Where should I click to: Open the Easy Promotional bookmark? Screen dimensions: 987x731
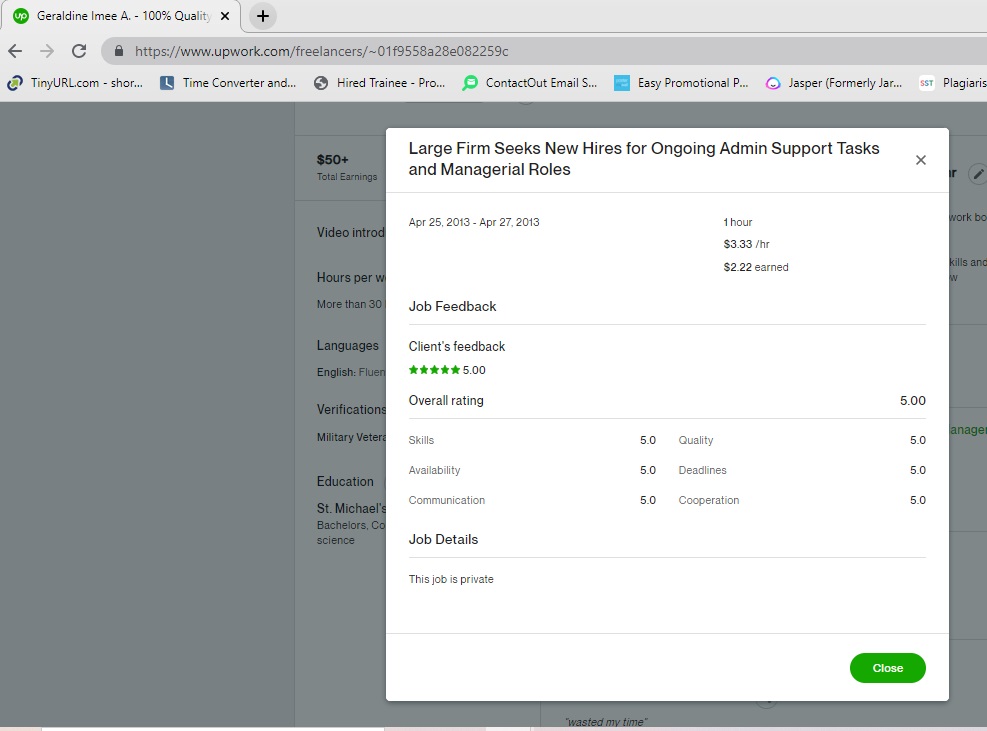click(682, 82)
